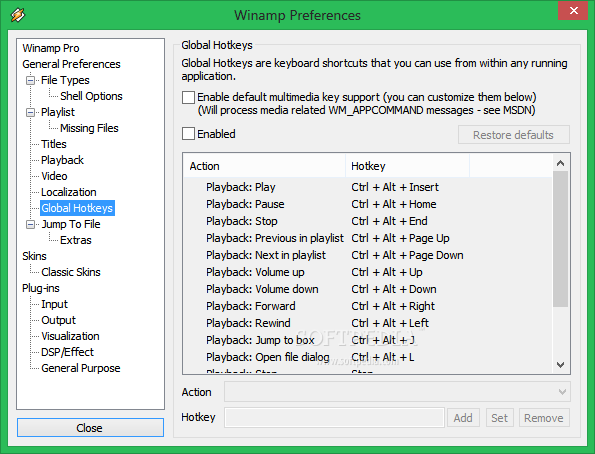Screen dimensions: 595x454
Task: Open Plug-ins section
Action: tap(41, 288)
